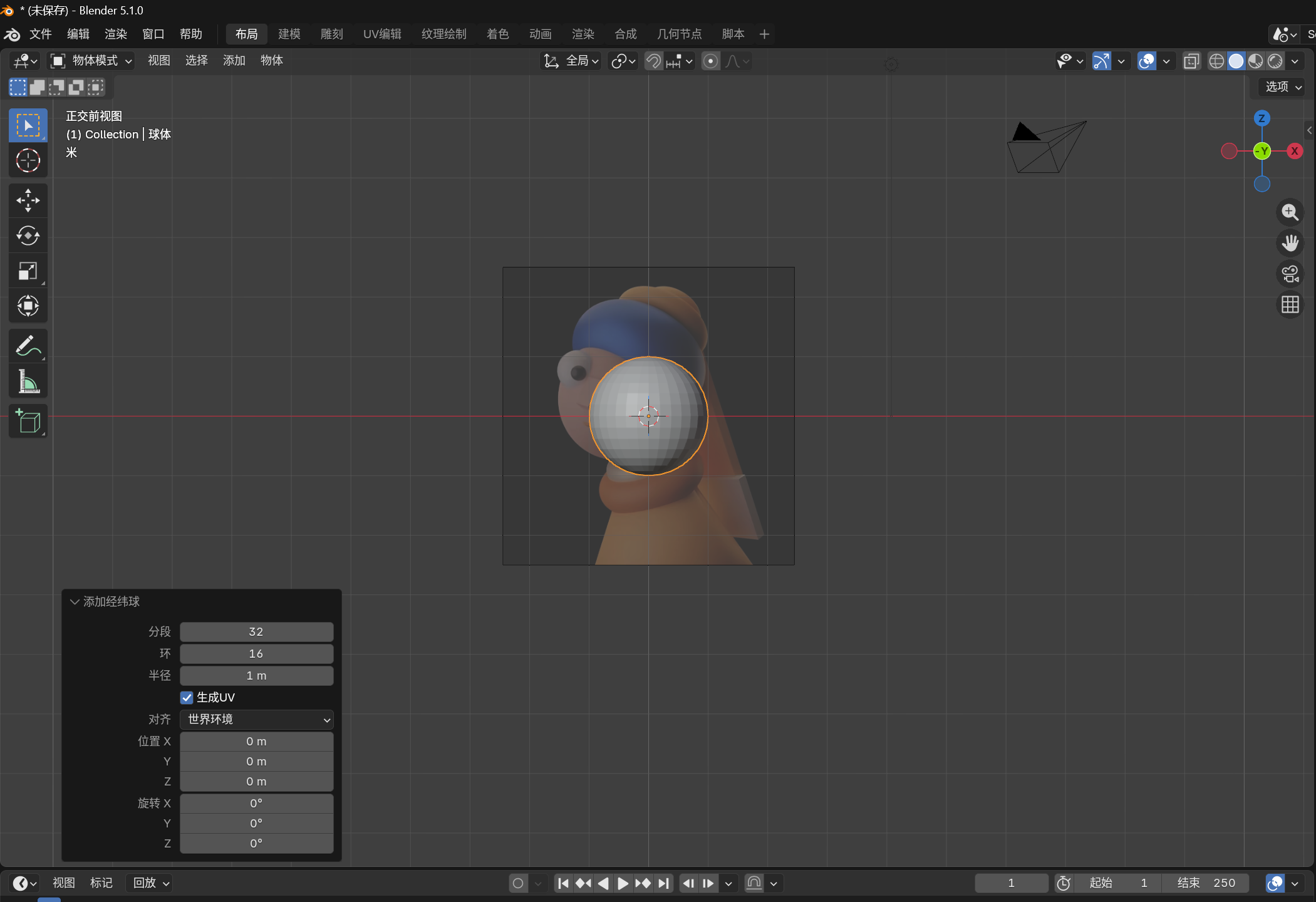The width and height of the screenshot is (1316, 902).
Task: Click the 选项 options button
Action: (x=1283, y=86)
